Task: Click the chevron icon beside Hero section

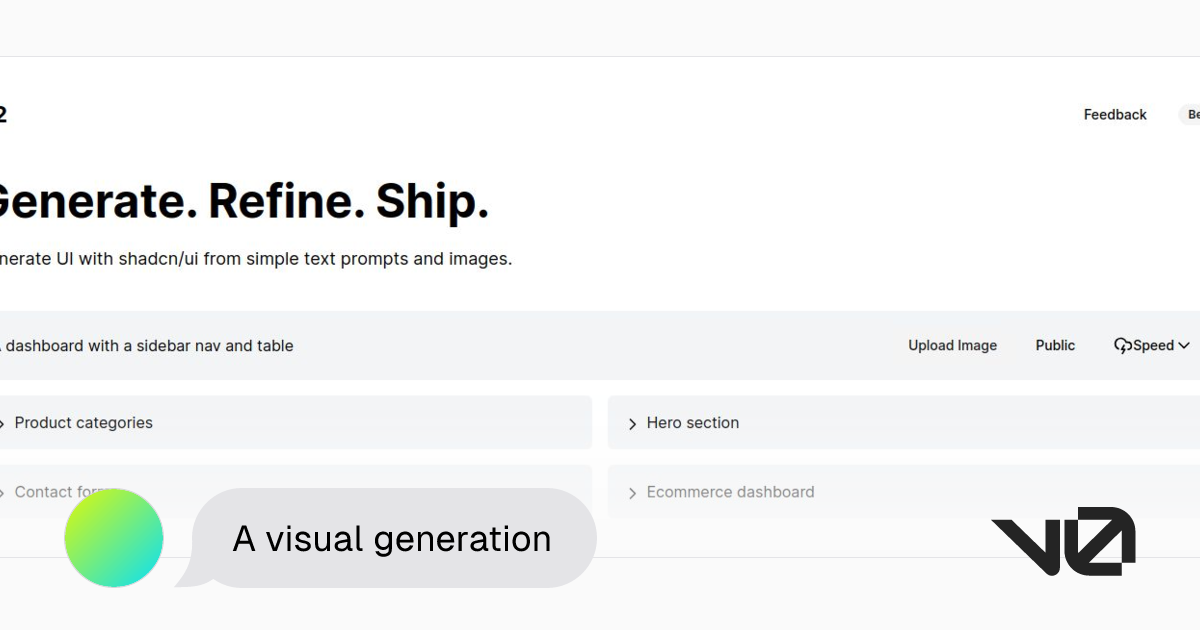Action: pyautogui.click(x=631, y=423)
